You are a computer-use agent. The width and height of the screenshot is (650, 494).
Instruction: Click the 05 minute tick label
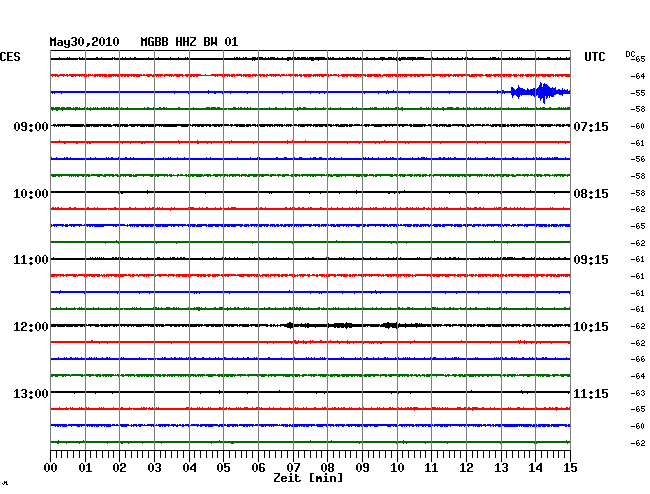click(x=223, y=467)
